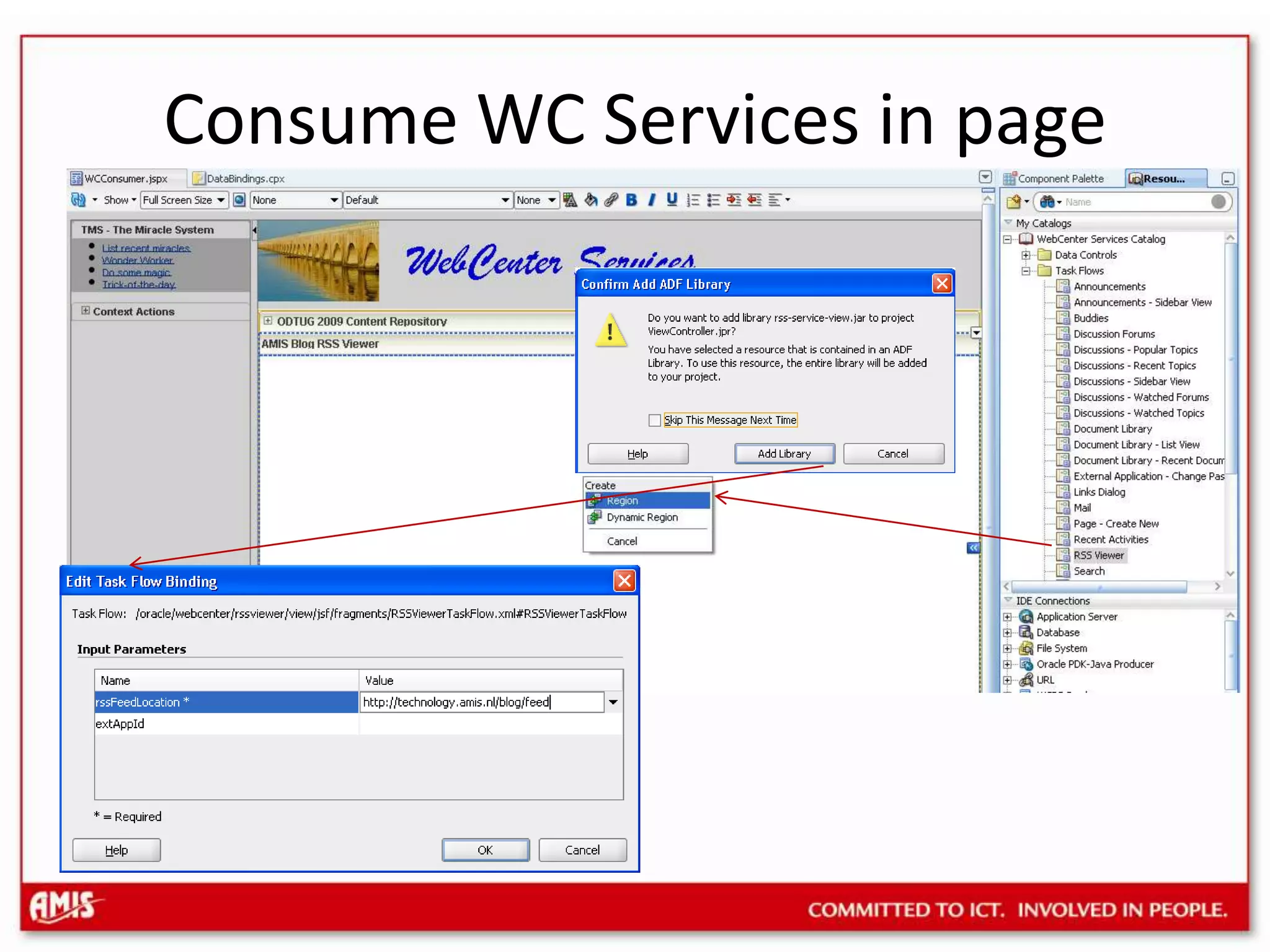
Task: Click Help in Confirm Add ADF Library
Action: (x=637, y=454)
